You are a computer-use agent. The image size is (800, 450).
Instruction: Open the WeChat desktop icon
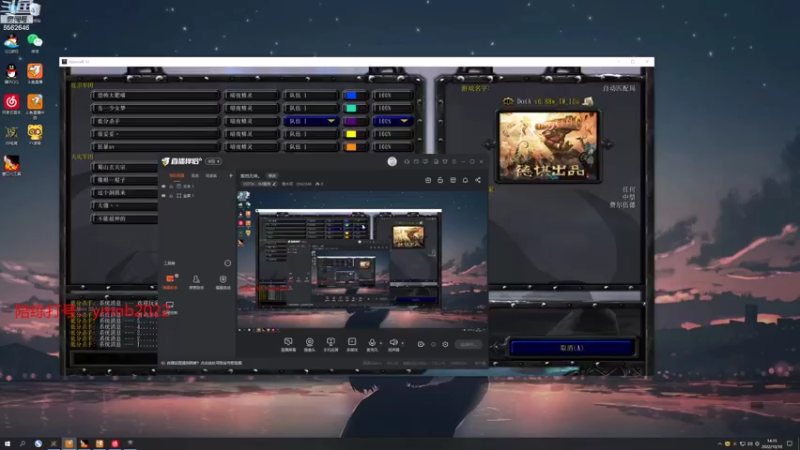pyautogui.click(x=35, y=41)
